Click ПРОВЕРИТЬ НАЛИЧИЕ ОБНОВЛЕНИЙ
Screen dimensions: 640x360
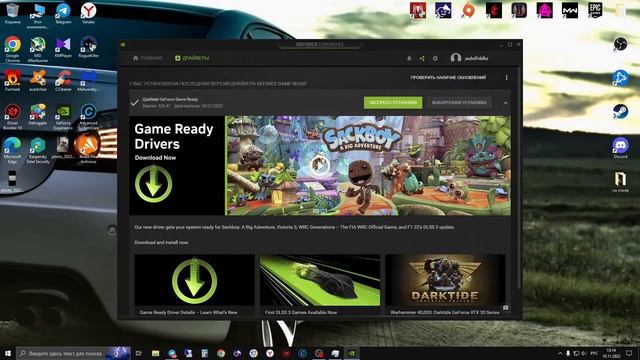coord(448,77)
